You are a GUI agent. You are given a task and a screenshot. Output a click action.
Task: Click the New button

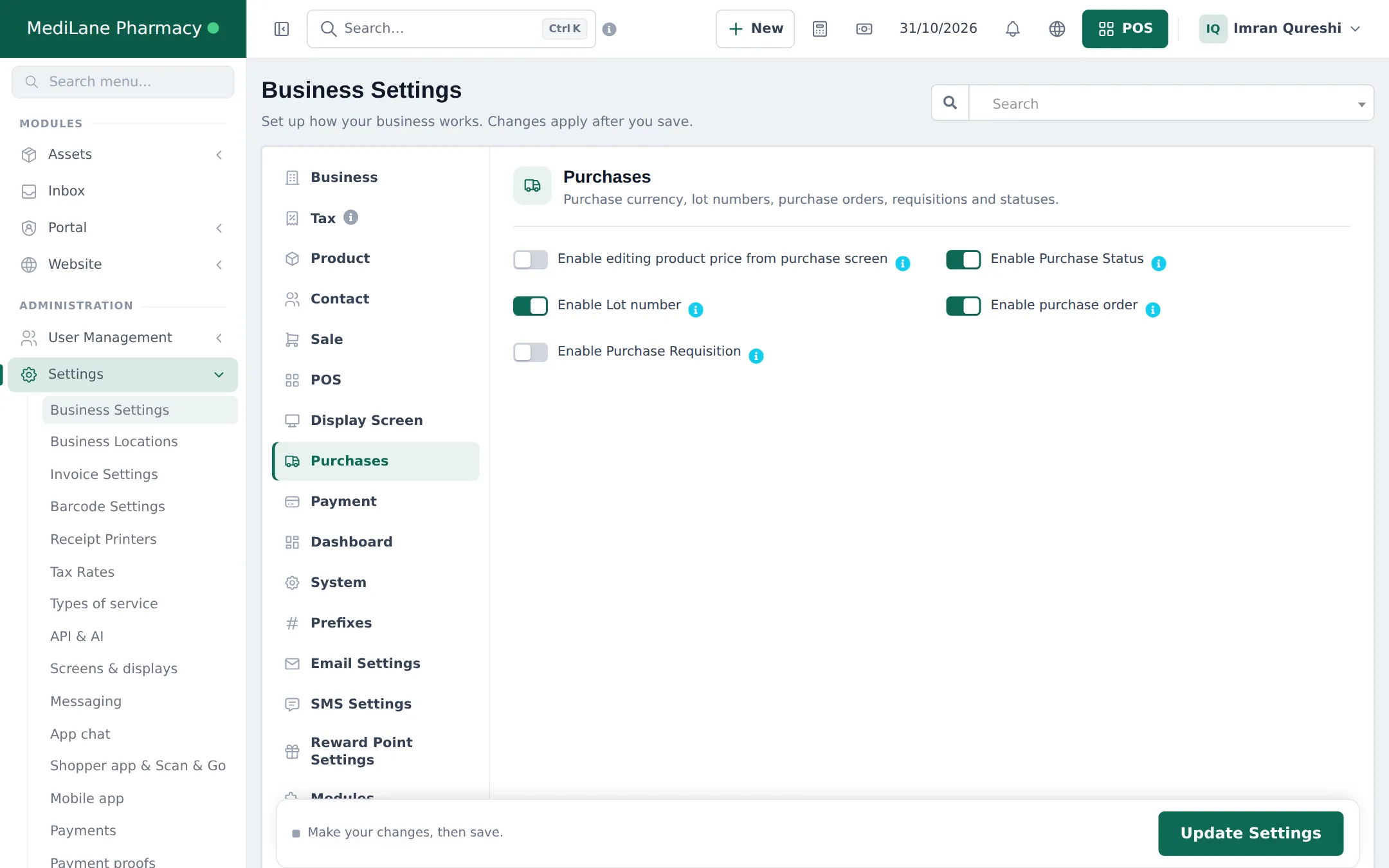[x=755, y=29]
